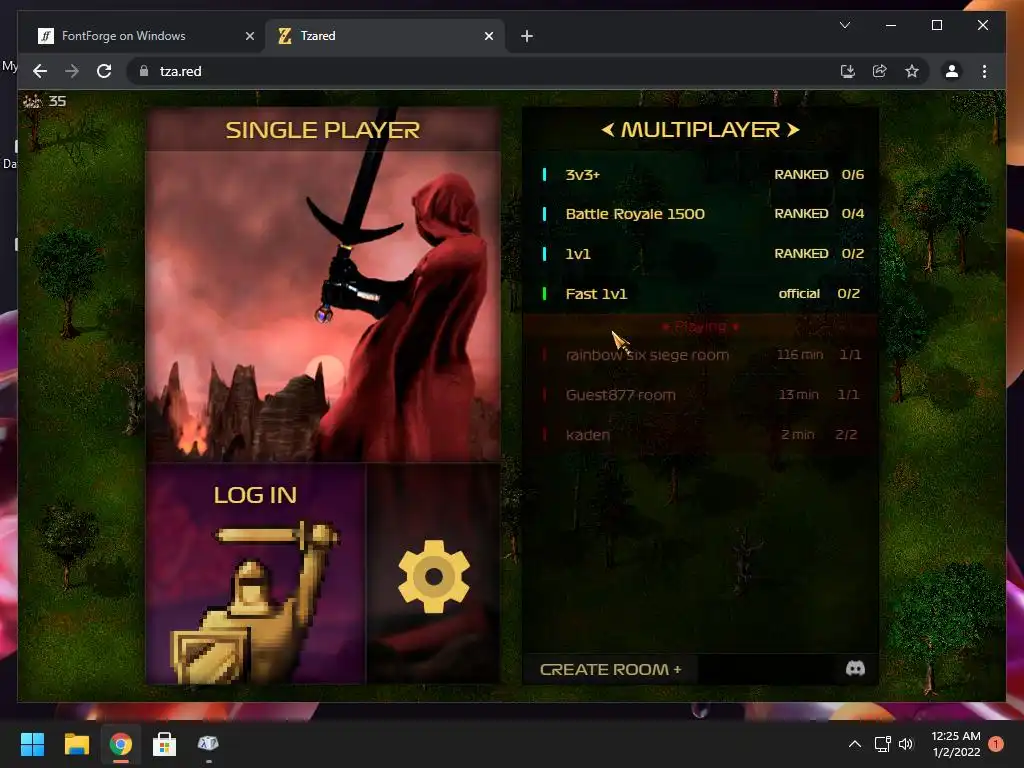Open notification badge in taskbar
Screen dimensions: 1024x768
(x=996, y=744)
